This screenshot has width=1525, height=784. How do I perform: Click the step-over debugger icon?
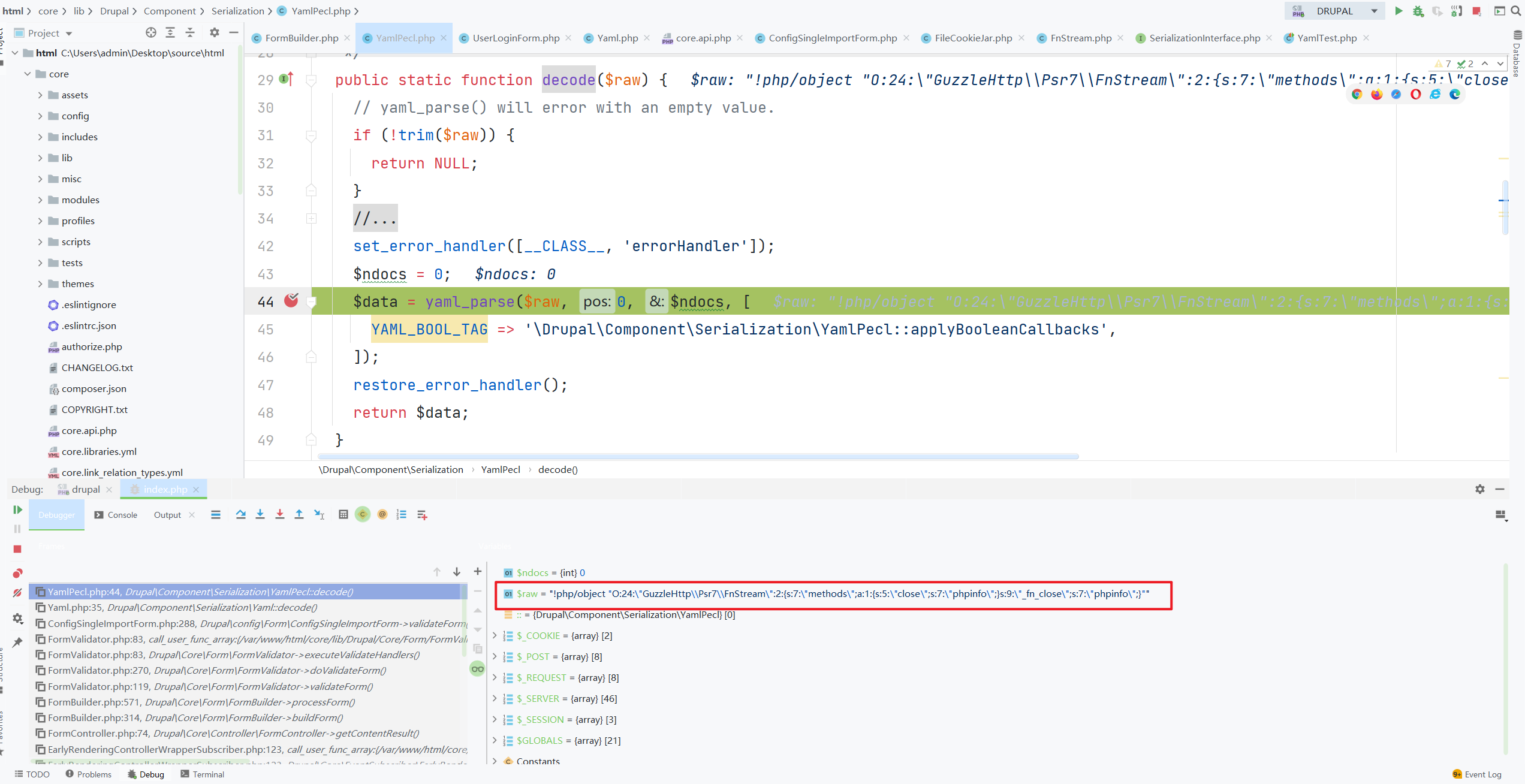(x=240, y=514)
